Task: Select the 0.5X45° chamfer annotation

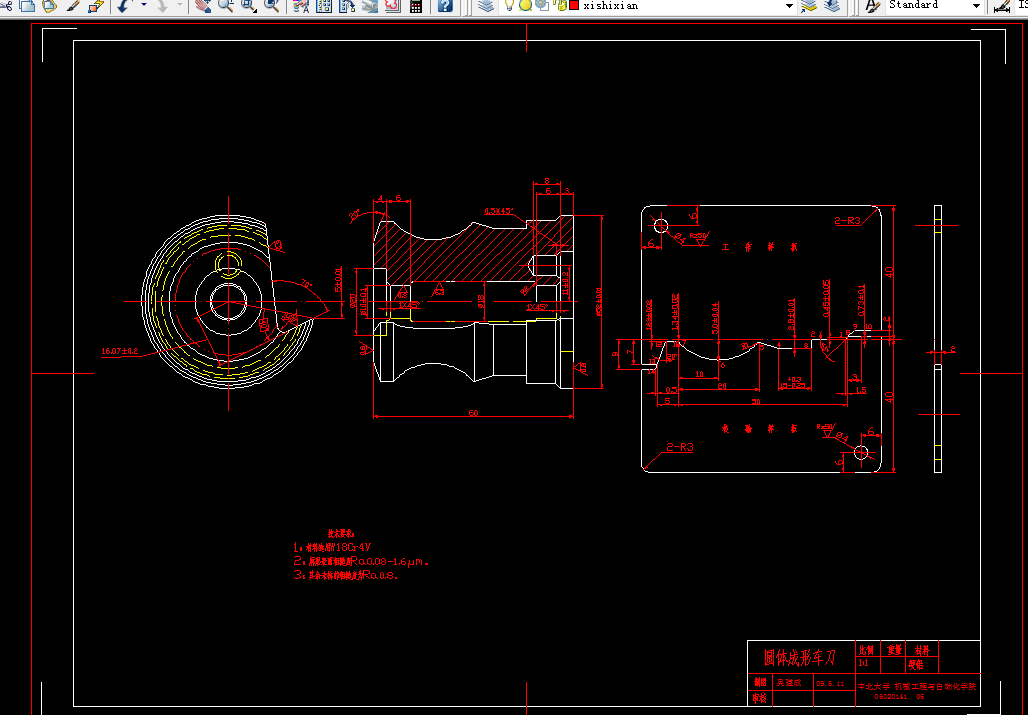Action: (x=499, y=211)
